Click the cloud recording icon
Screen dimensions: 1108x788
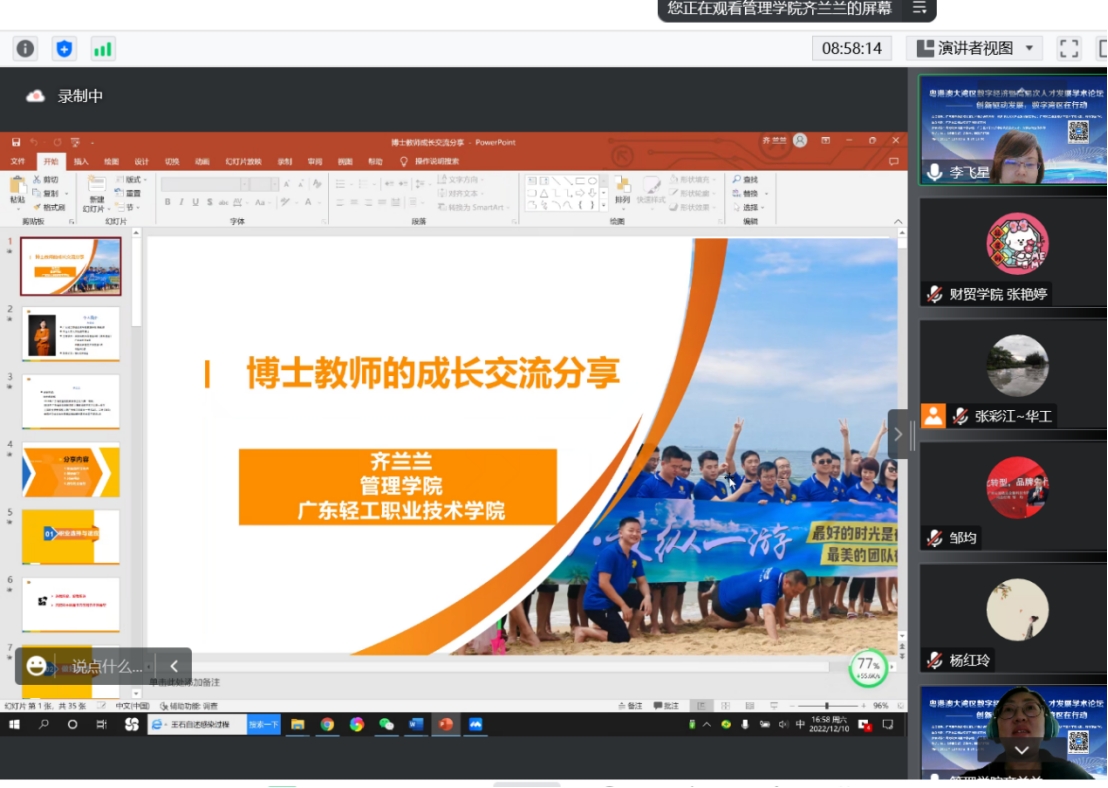click(35, 96)
